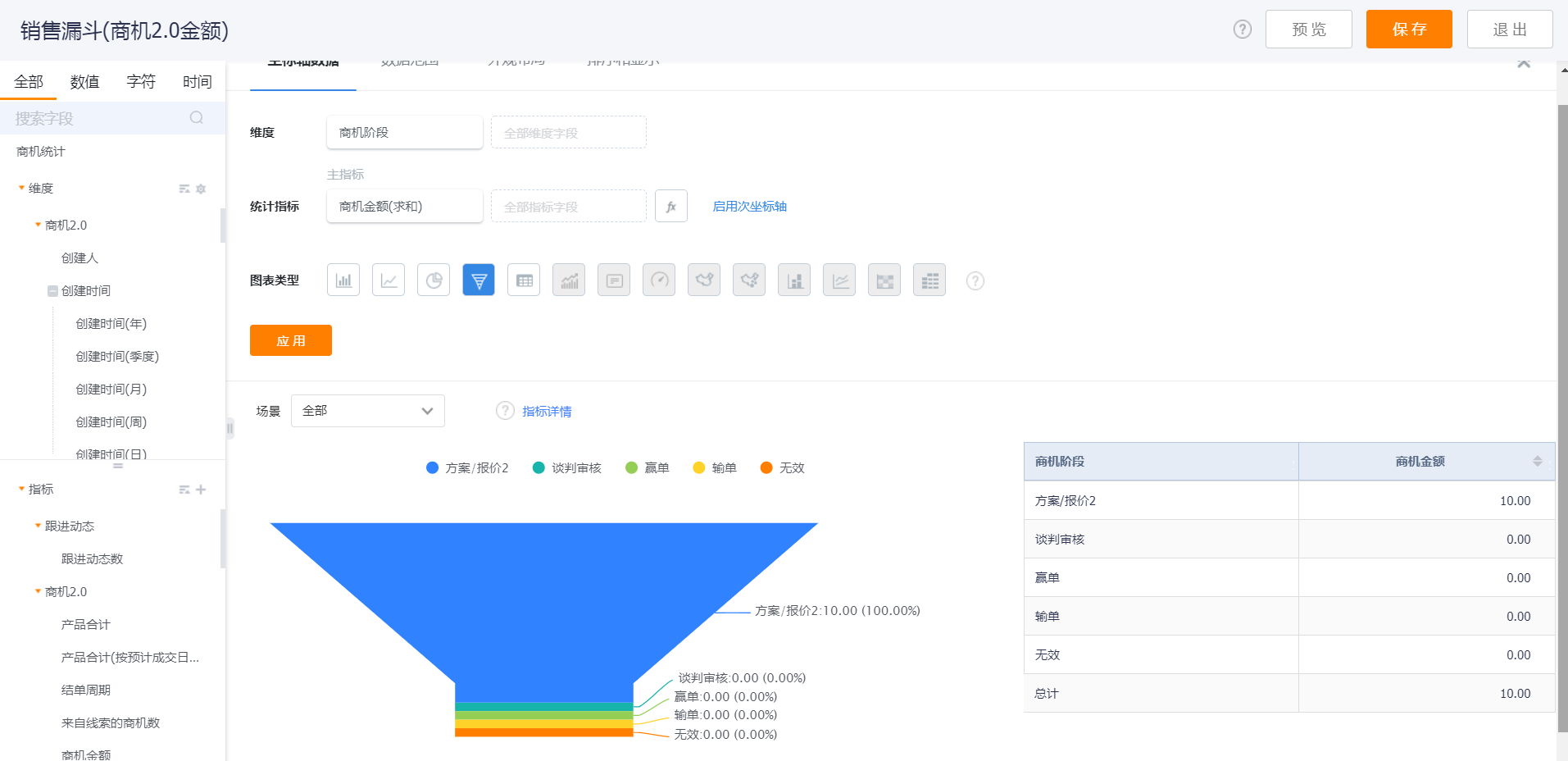Toggle the 输单 legend series
The width and height of the screenshot is (1568, 761).
715,467
